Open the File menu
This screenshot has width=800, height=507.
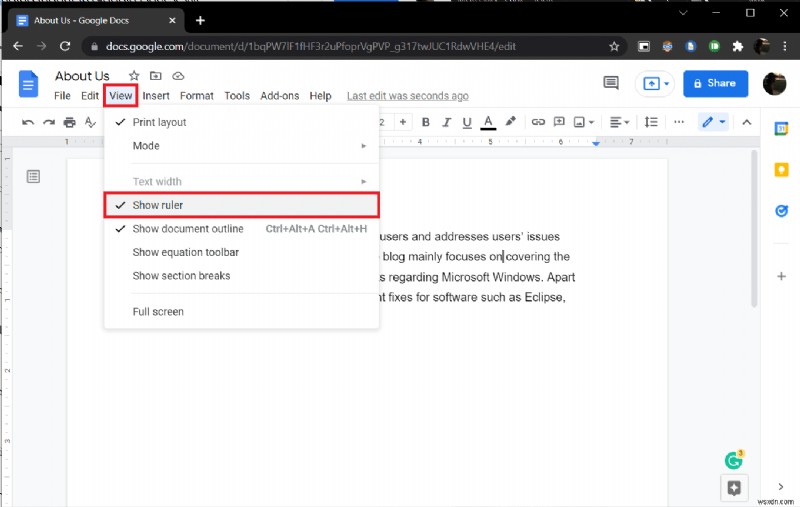pyautogui.click(x=62, y=96)
